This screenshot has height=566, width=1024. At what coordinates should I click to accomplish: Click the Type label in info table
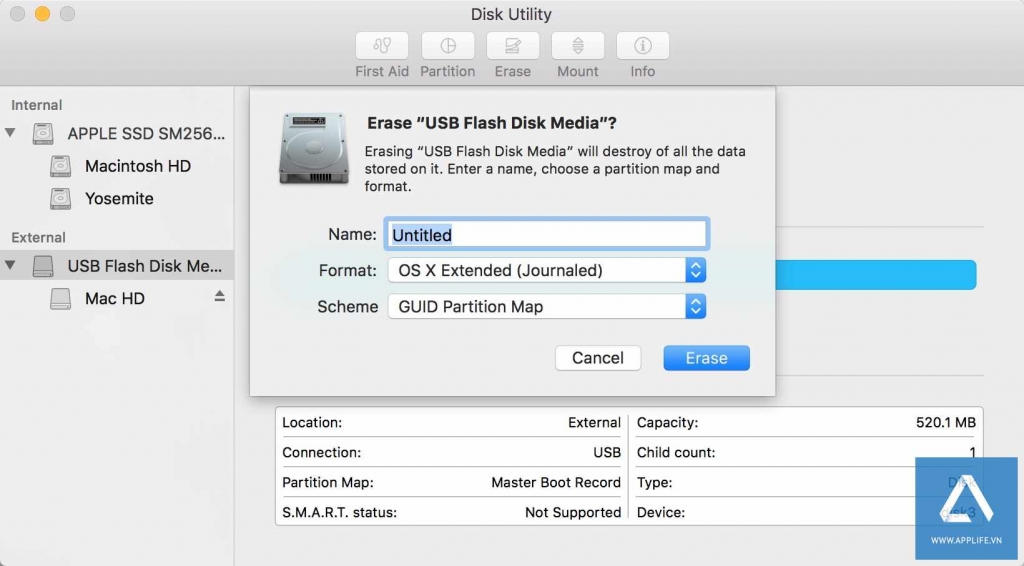click(x=654, y=482)
